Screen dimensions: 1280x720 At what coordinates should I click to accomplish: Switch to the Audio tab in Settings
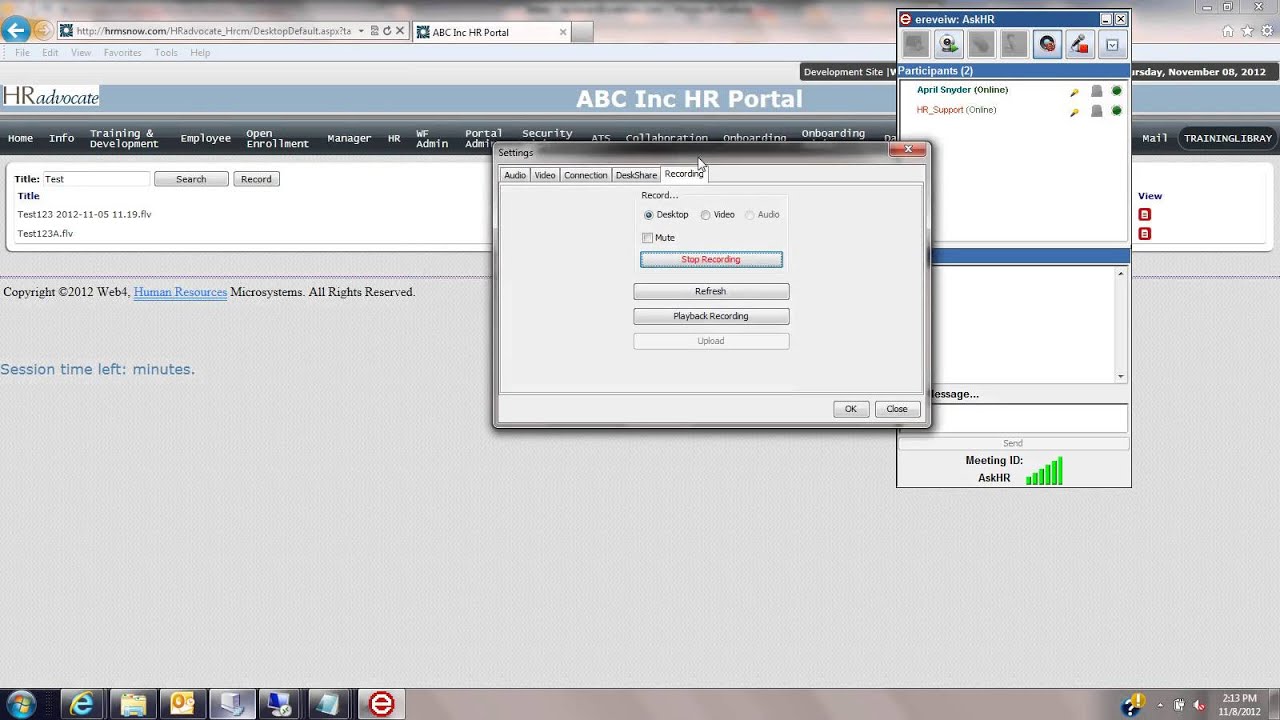(515, 175)
